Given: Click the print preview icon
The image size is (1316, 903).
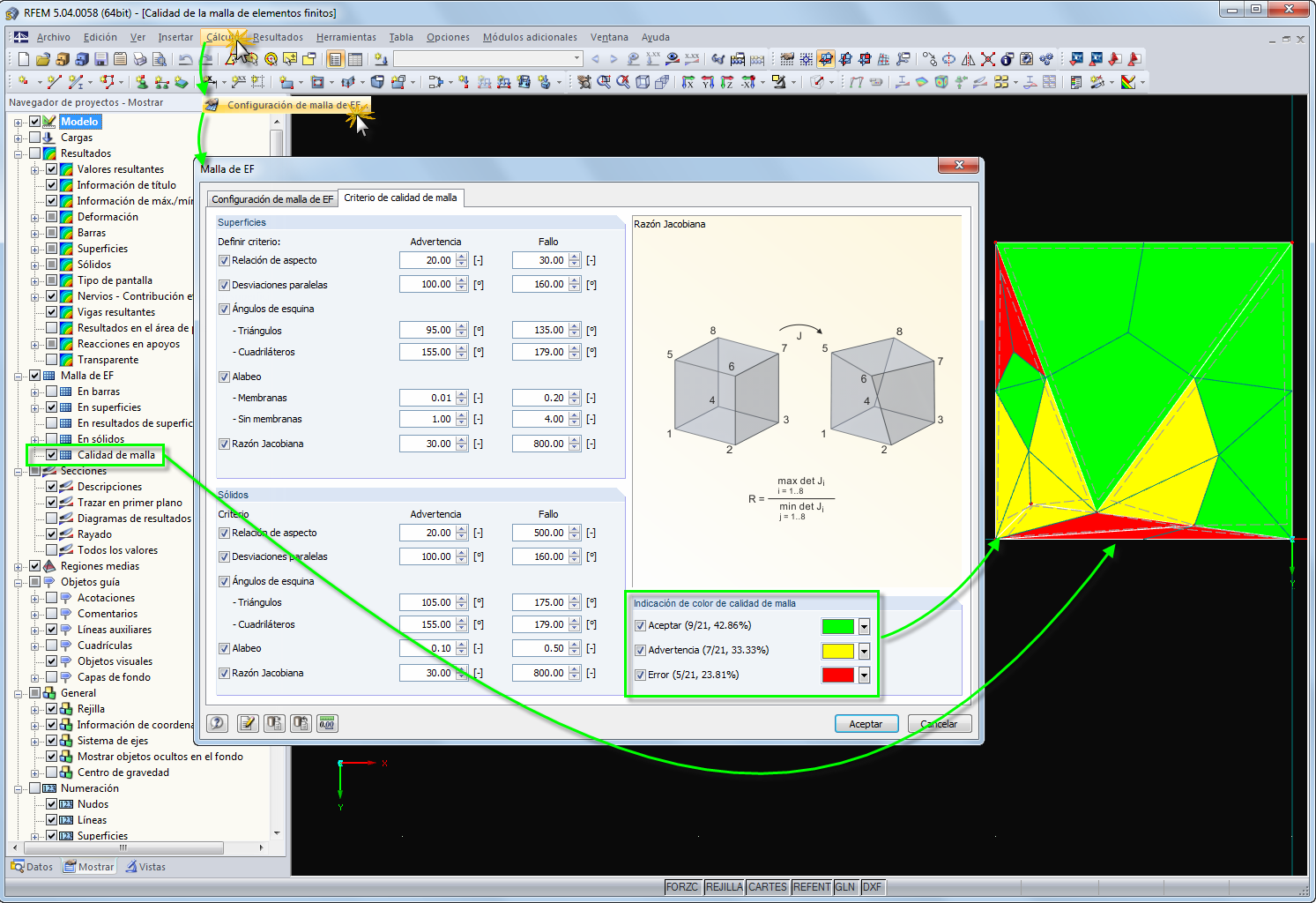Looking at the screenshot, I should pos(159,59).
